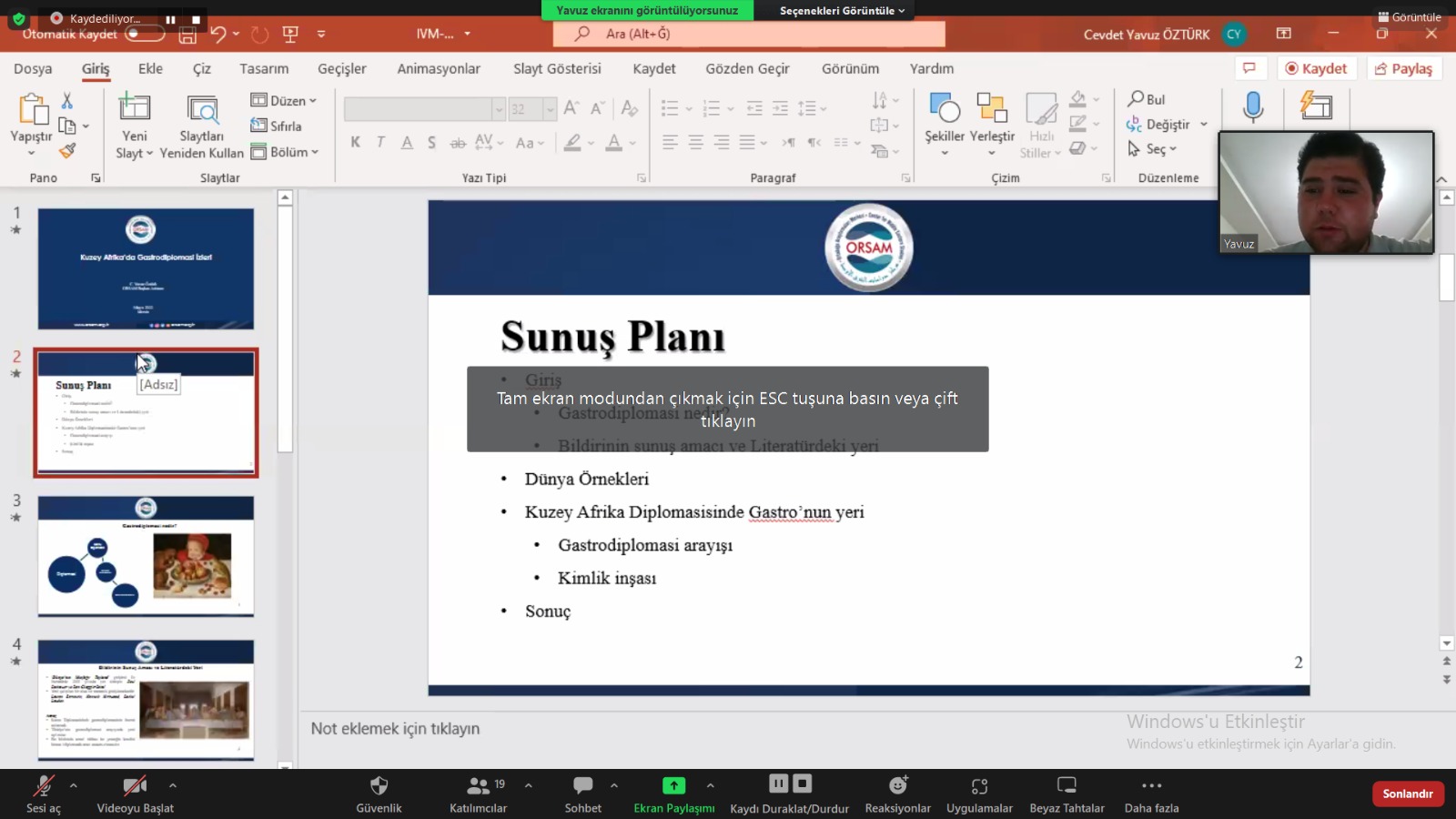Click the comments speech bubble icon
The height and width of the screenshot is (819, 1456).
[x=1249, y=68]
